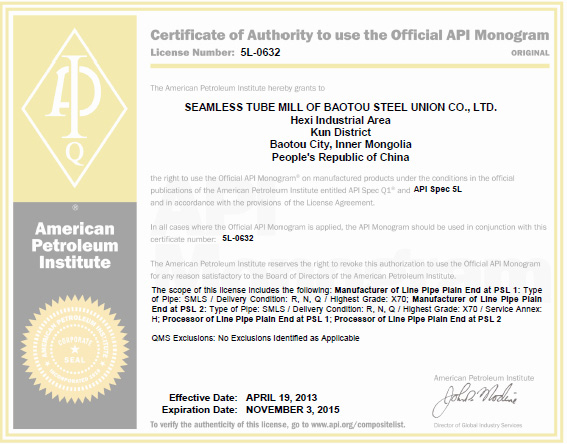Click the Seamless Tube Mill company name
This screenshot has width=567, height=444.
pos(341,107)
